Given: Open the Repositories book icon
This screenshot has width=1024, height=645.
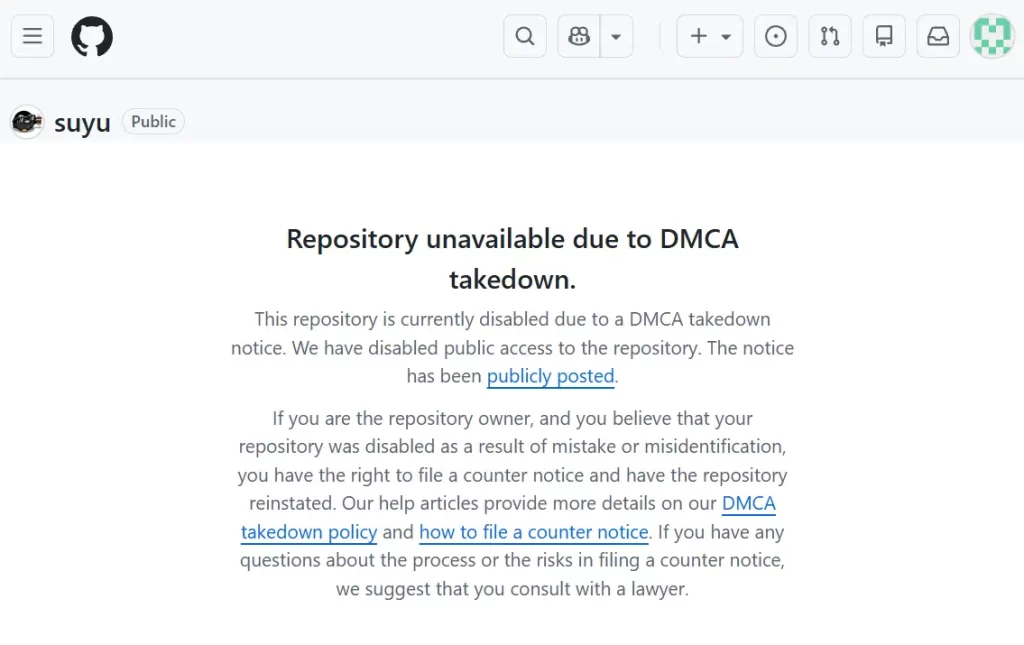Looking at the screenshot, I should [x=884, y=36].
